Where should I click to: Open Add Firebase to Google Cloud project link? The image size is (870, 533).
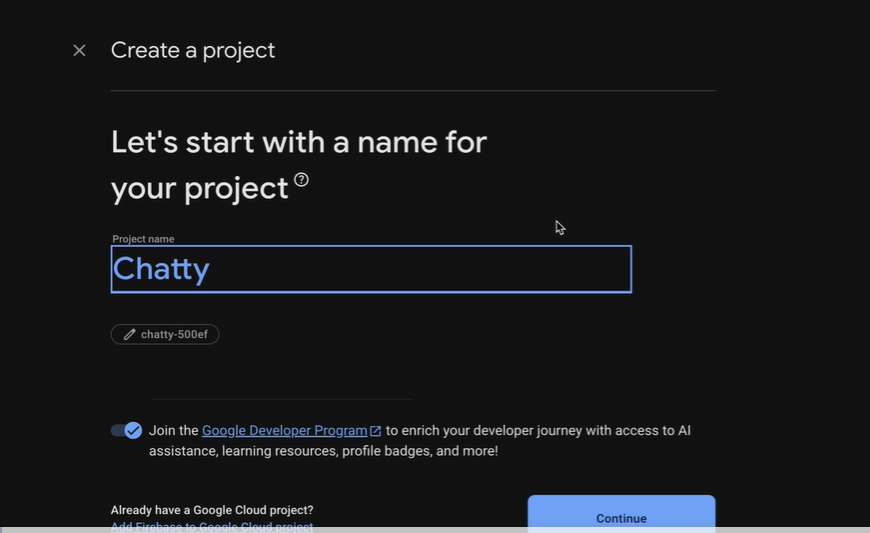[212, 526]
